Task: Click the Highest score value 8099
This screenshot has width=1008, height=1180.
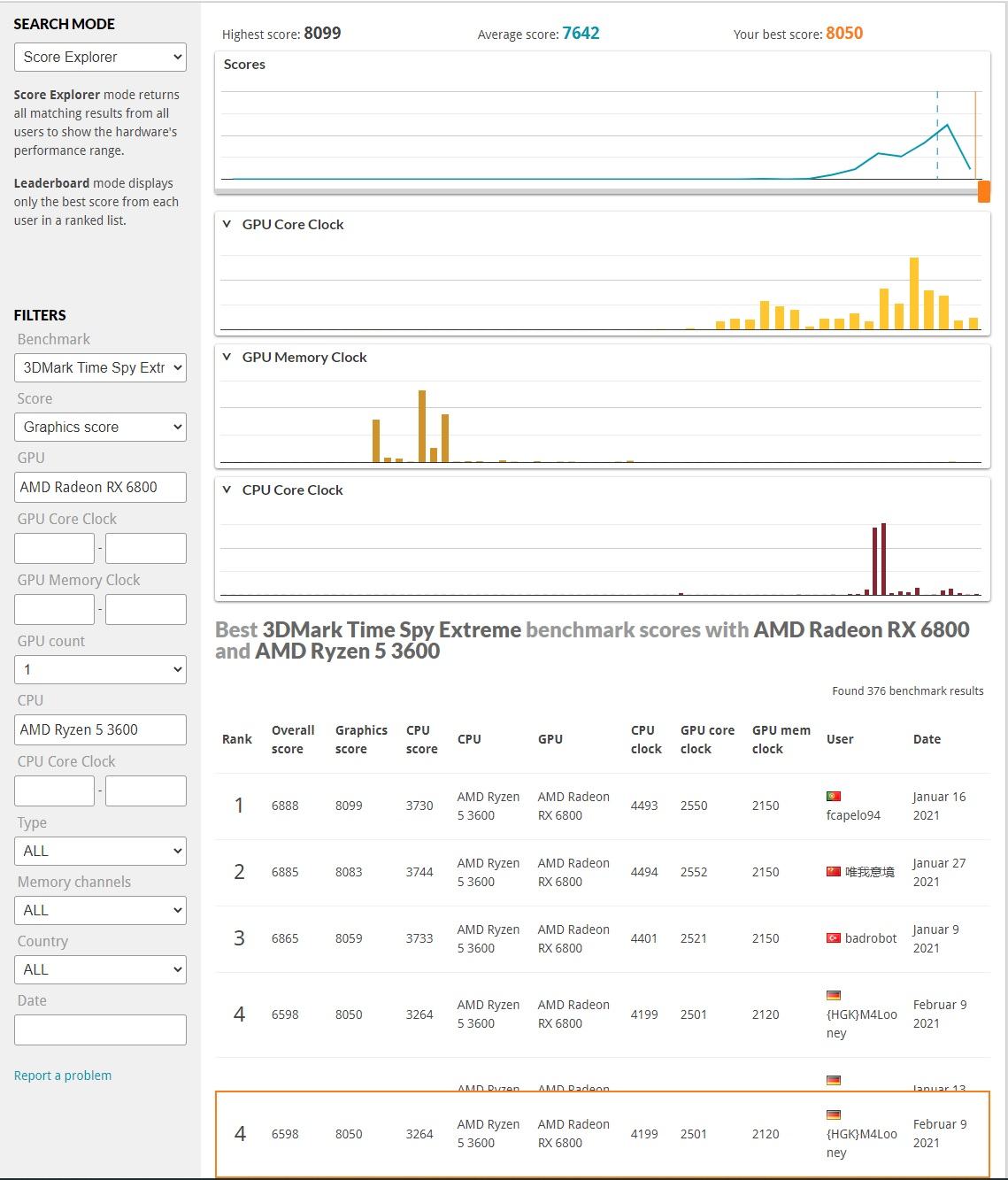Action: [x=322, y=34]
